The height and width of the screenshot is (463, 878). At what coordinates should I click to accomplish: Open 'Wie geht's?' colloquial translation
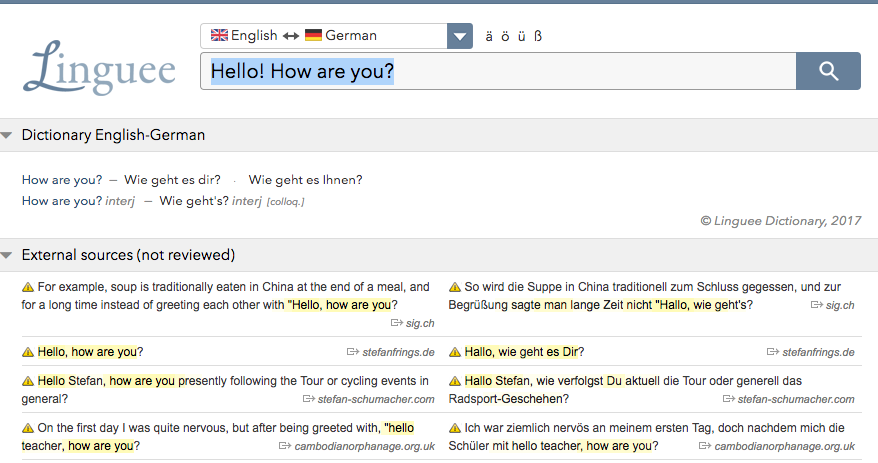tap(193, 201)
